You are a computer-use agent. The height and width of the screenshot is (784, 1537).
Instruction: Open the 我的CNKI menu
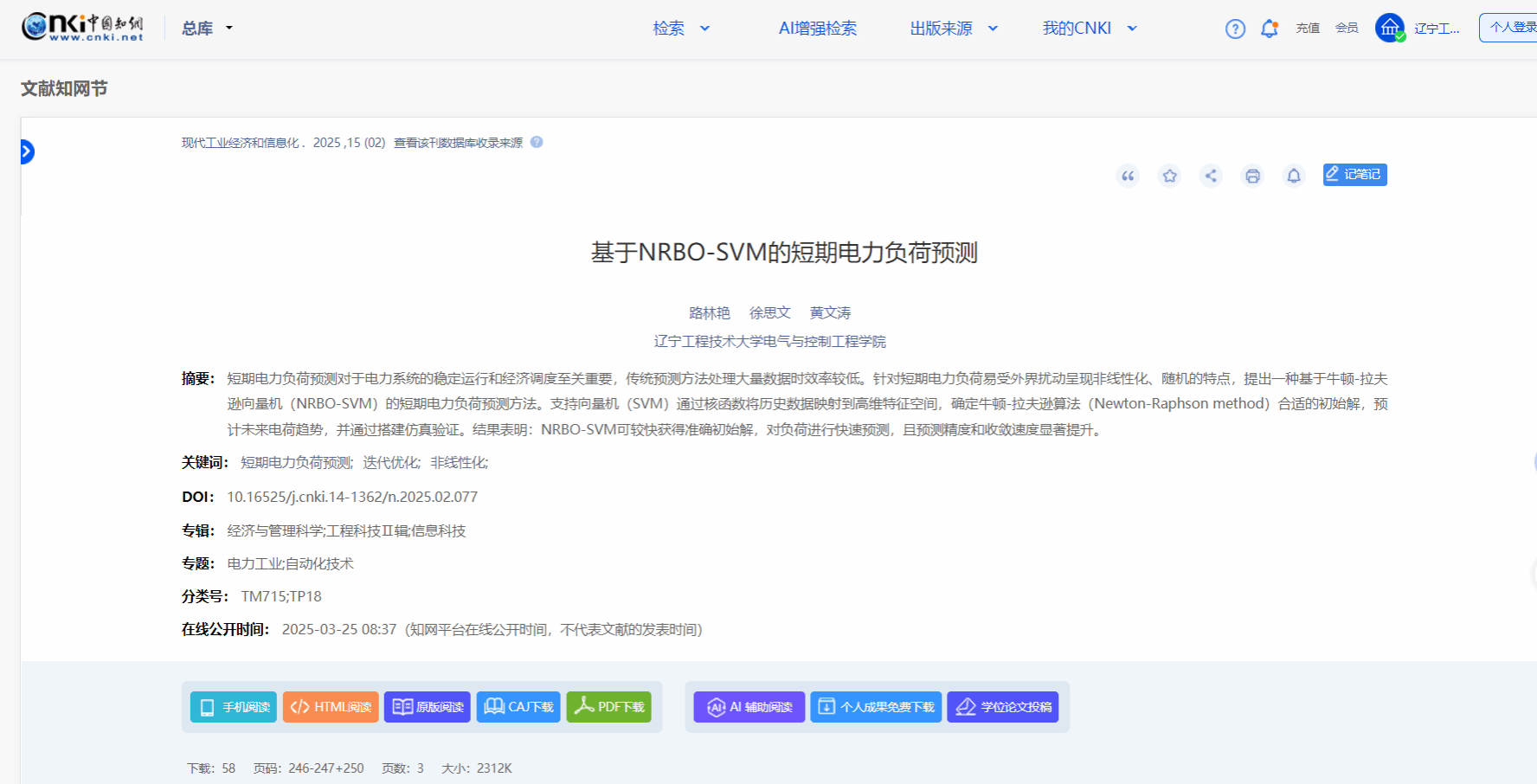pyautogui.click(x=1089, y=29)
